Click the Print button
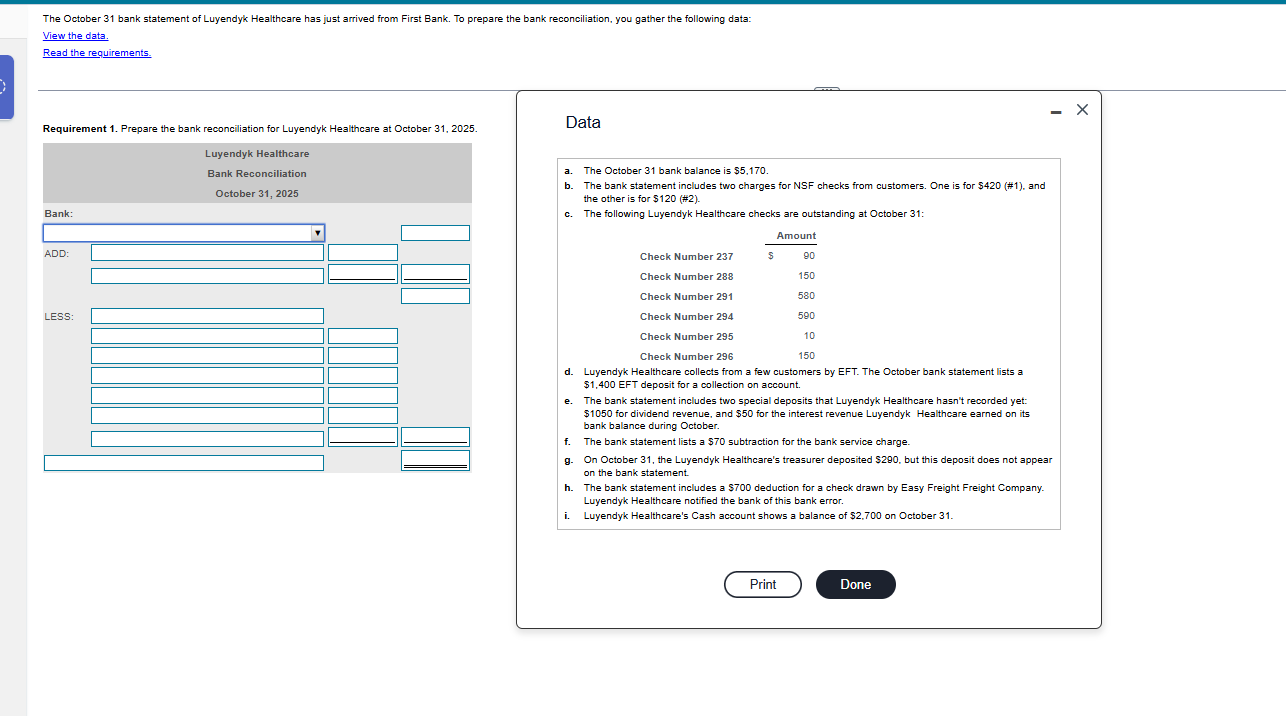The width and height of the screenshot is (1286, 716). tap(762, 584)
